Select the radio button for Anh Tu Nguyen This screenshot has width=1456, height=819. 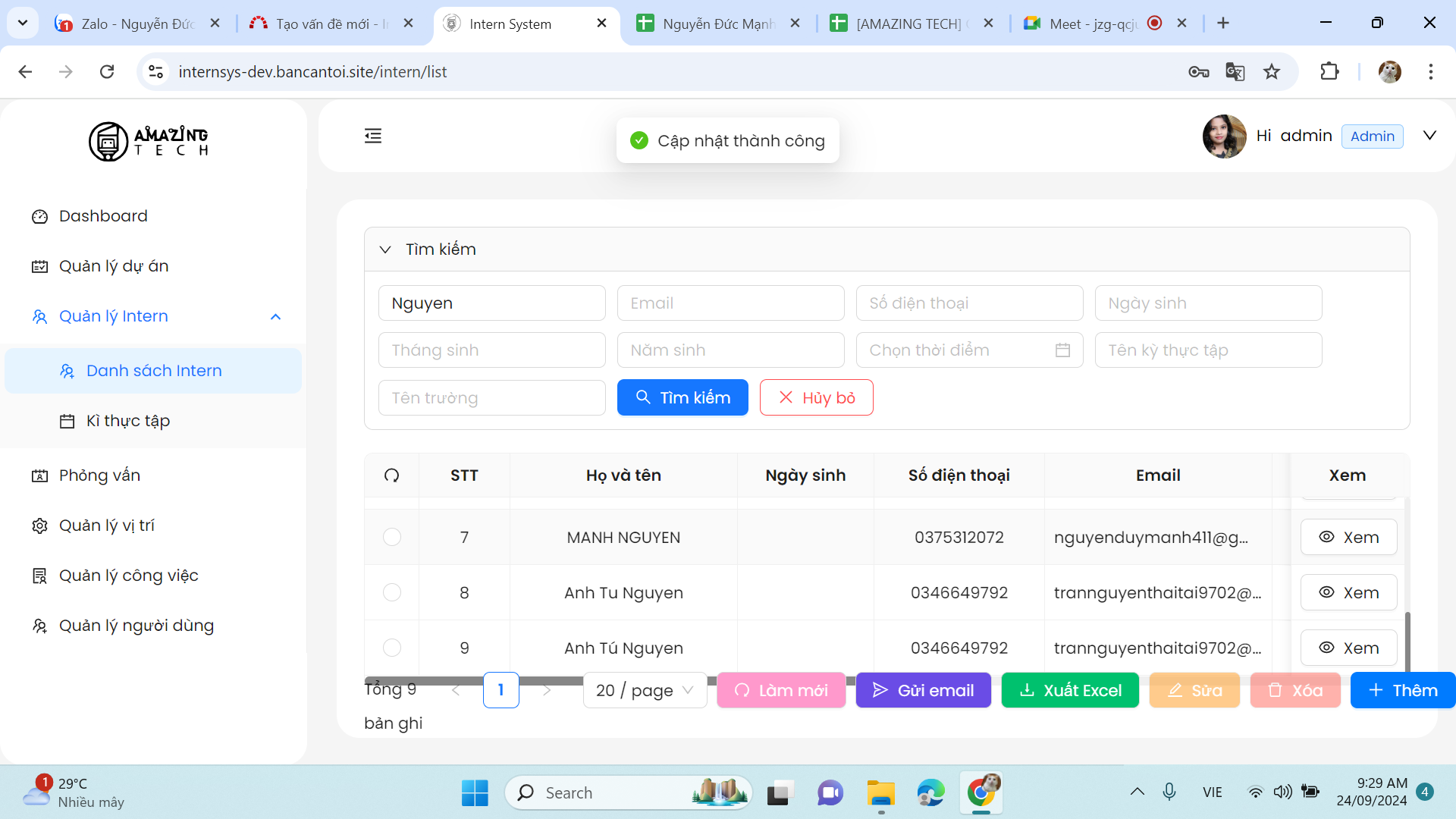pos(391,592)
